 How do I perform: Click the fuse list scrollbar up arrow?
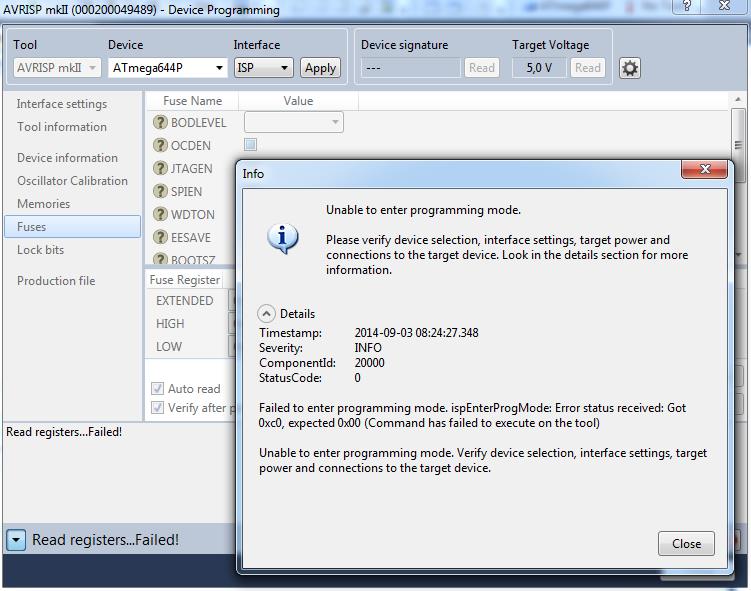(x=738, y=100)
